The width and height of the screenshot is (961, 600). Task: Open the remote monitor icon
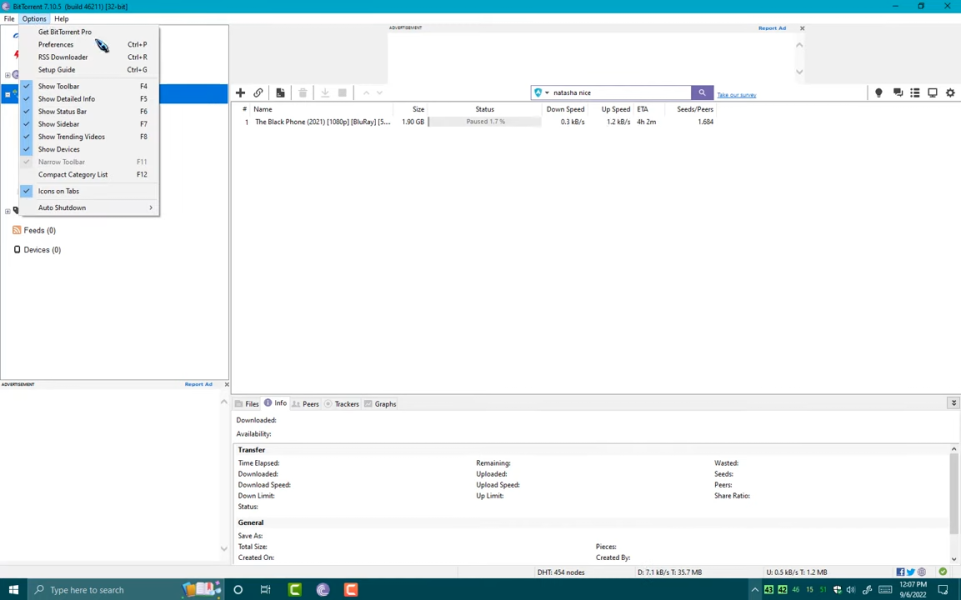(932, 93)
